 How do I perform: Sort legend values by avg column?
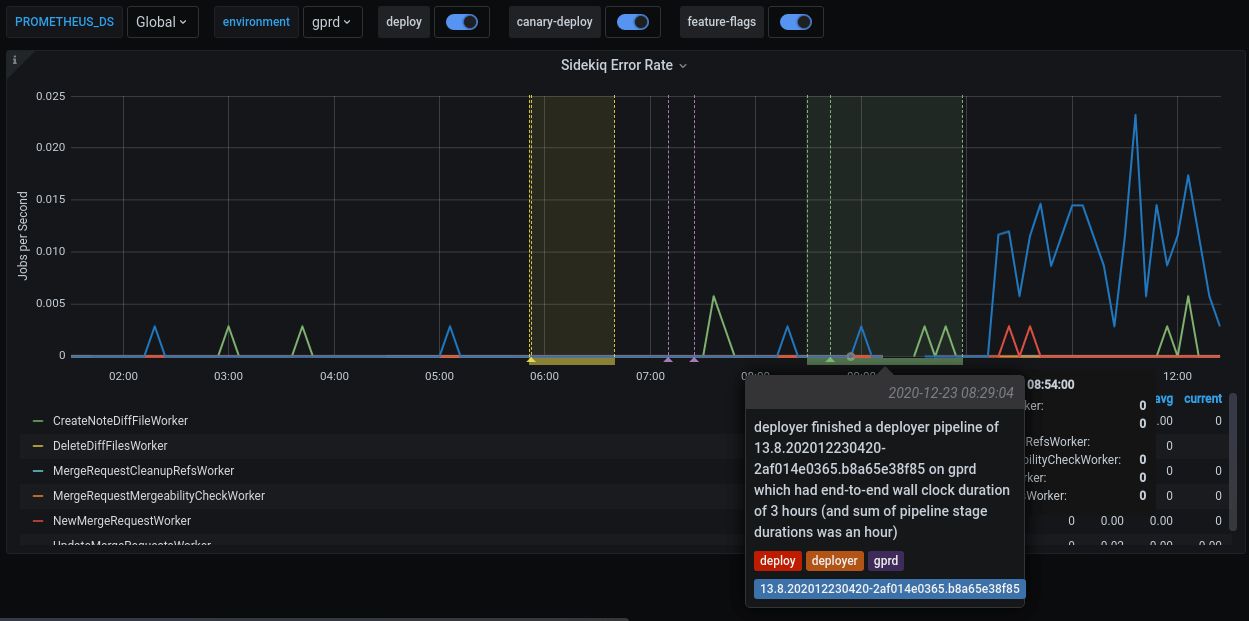point(1163,398)
